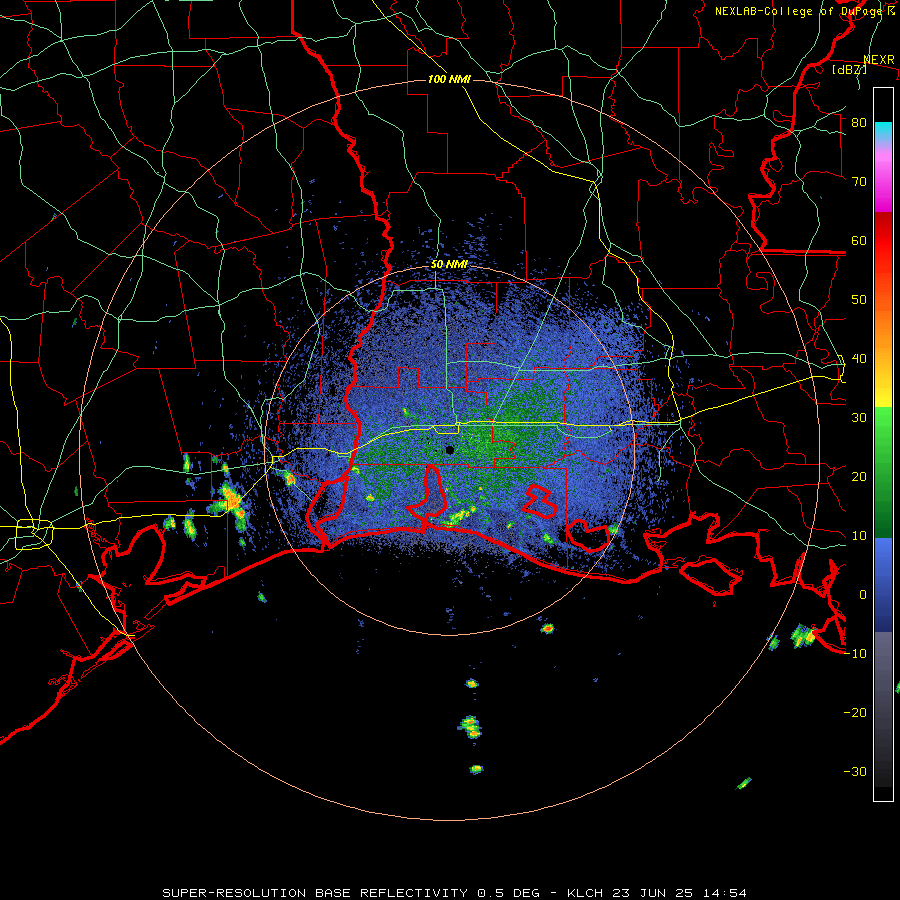Click the 50 NMI range ring label
Screen dimensions: 900x900
449,265
